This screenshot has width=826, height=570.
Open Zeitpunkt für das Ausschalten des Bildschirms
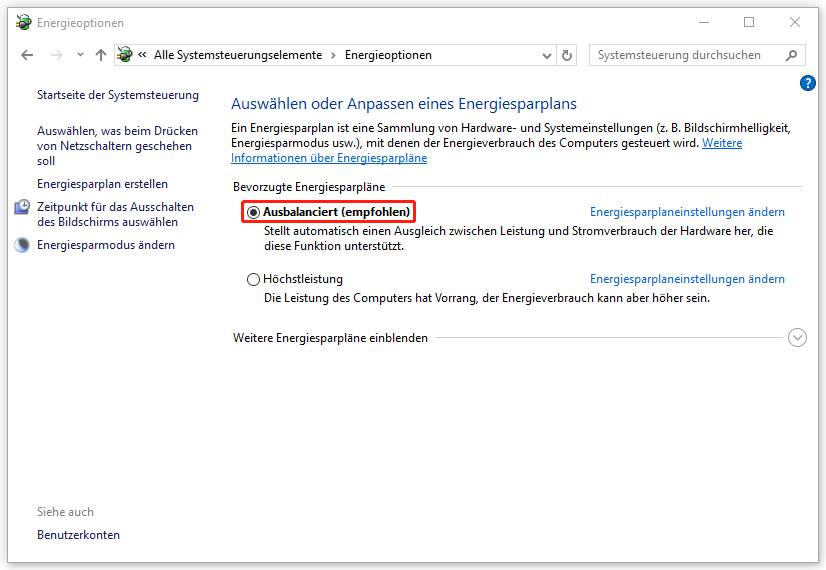pos(115,214)
